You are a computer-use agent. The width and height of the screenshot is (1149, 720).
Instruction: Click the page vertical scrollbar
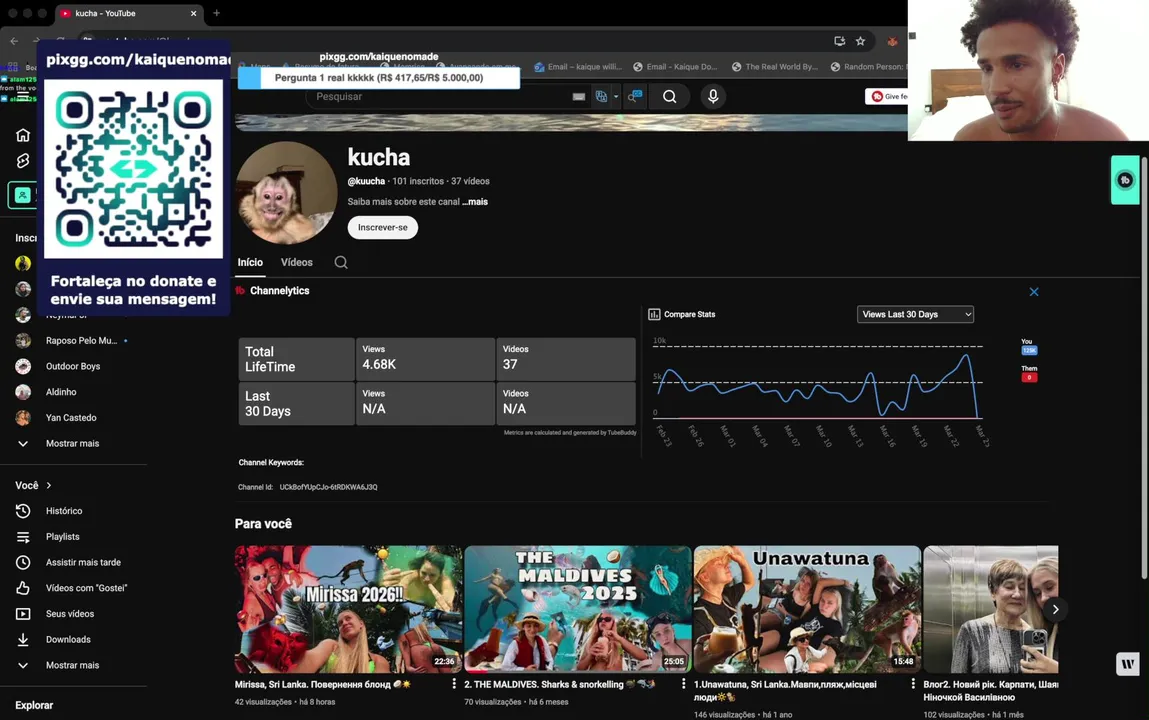tap(1144, 366)
